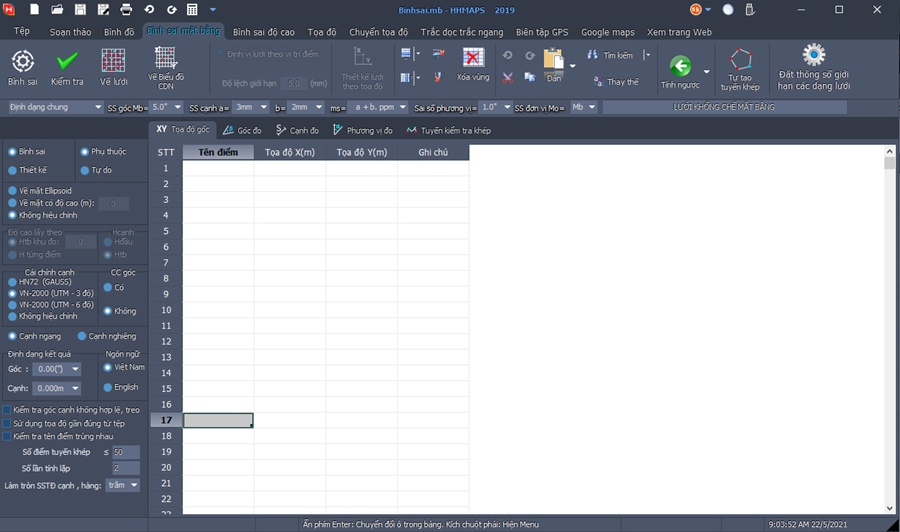
Task: Click the Tìm kiếm button
Action: [611, 55]
